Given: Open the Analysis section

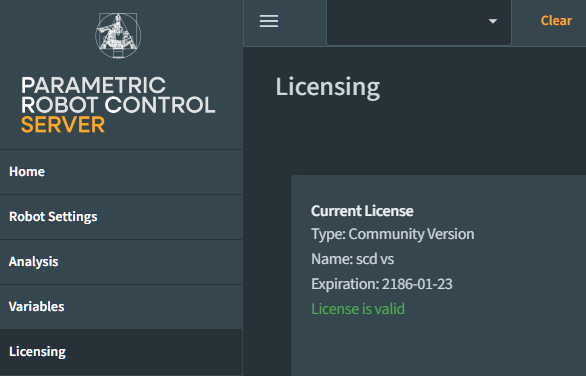Looking at the screenshot, I should tap(121, 262).
